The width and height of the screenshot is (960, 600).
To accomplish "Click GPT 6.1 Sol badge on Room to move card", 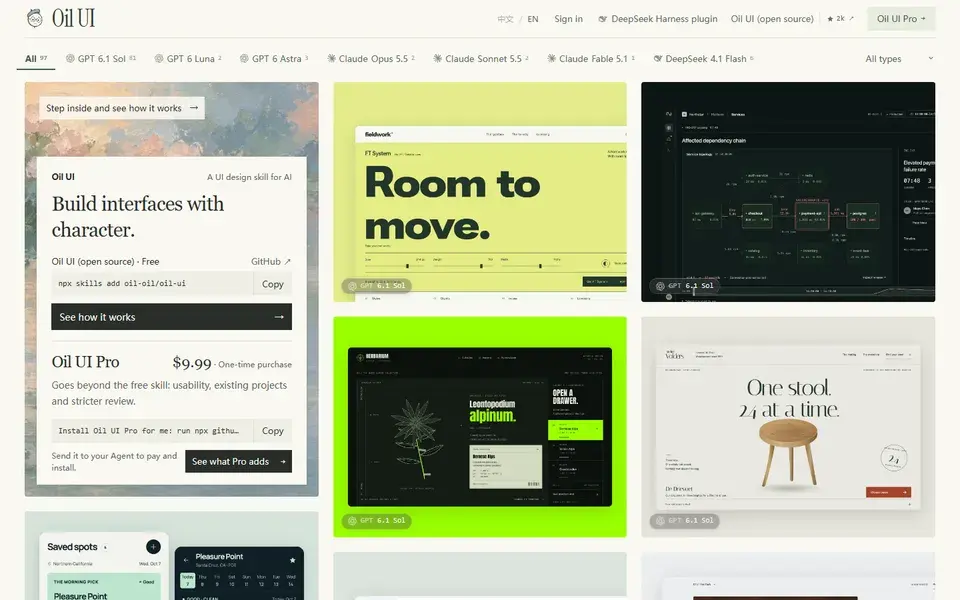I will [x=377, y=285].
